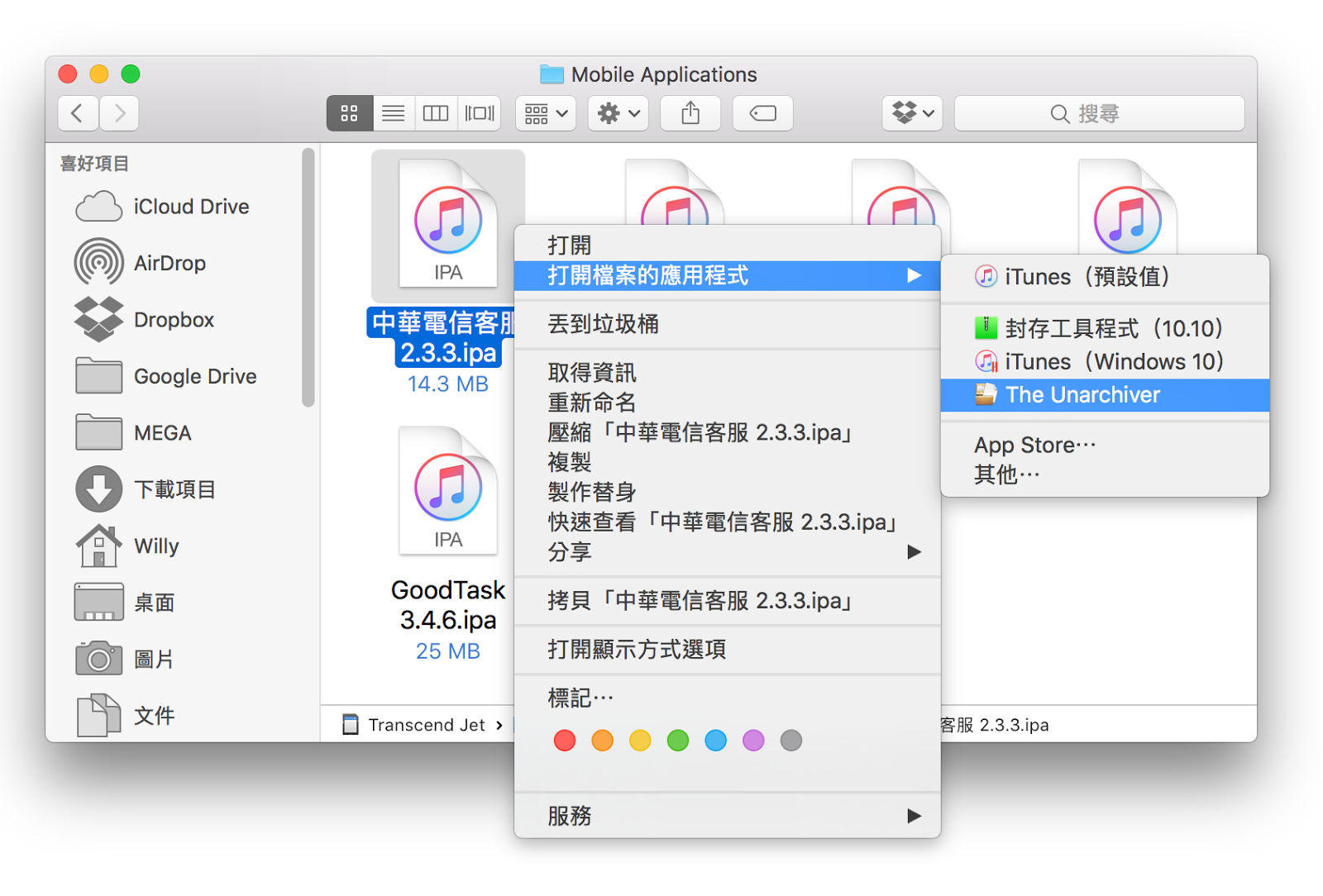This screenshot has height=896, width=1323.
Task: Open with iTunes (Windows 10)
Action: click(1105, 361)
